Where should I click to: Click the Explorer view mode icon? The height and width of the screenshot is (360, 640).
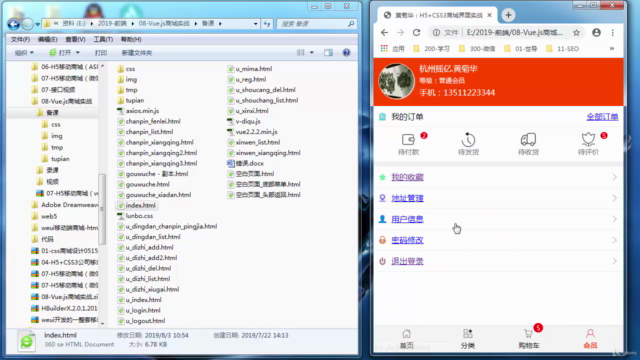click(x=301, y=53)
